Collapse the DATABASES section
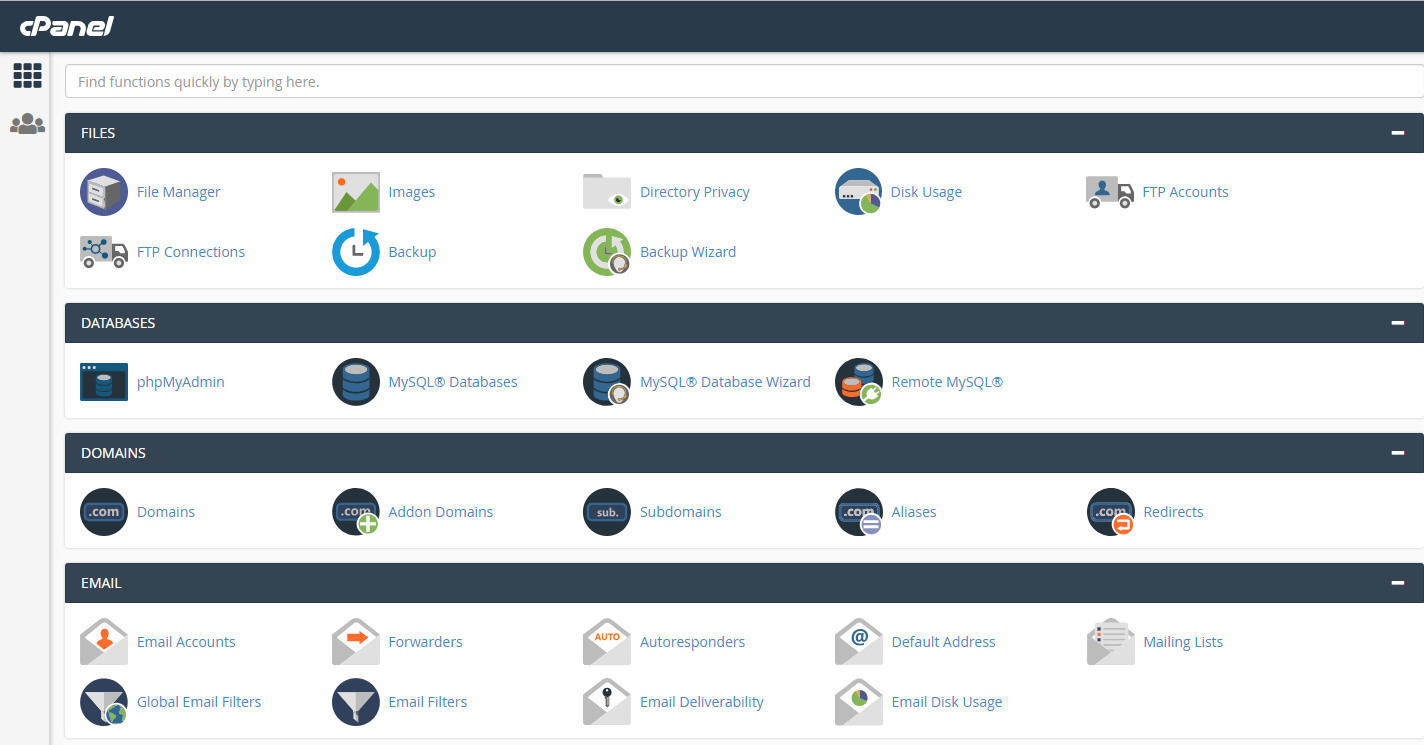 point(1398,323)
